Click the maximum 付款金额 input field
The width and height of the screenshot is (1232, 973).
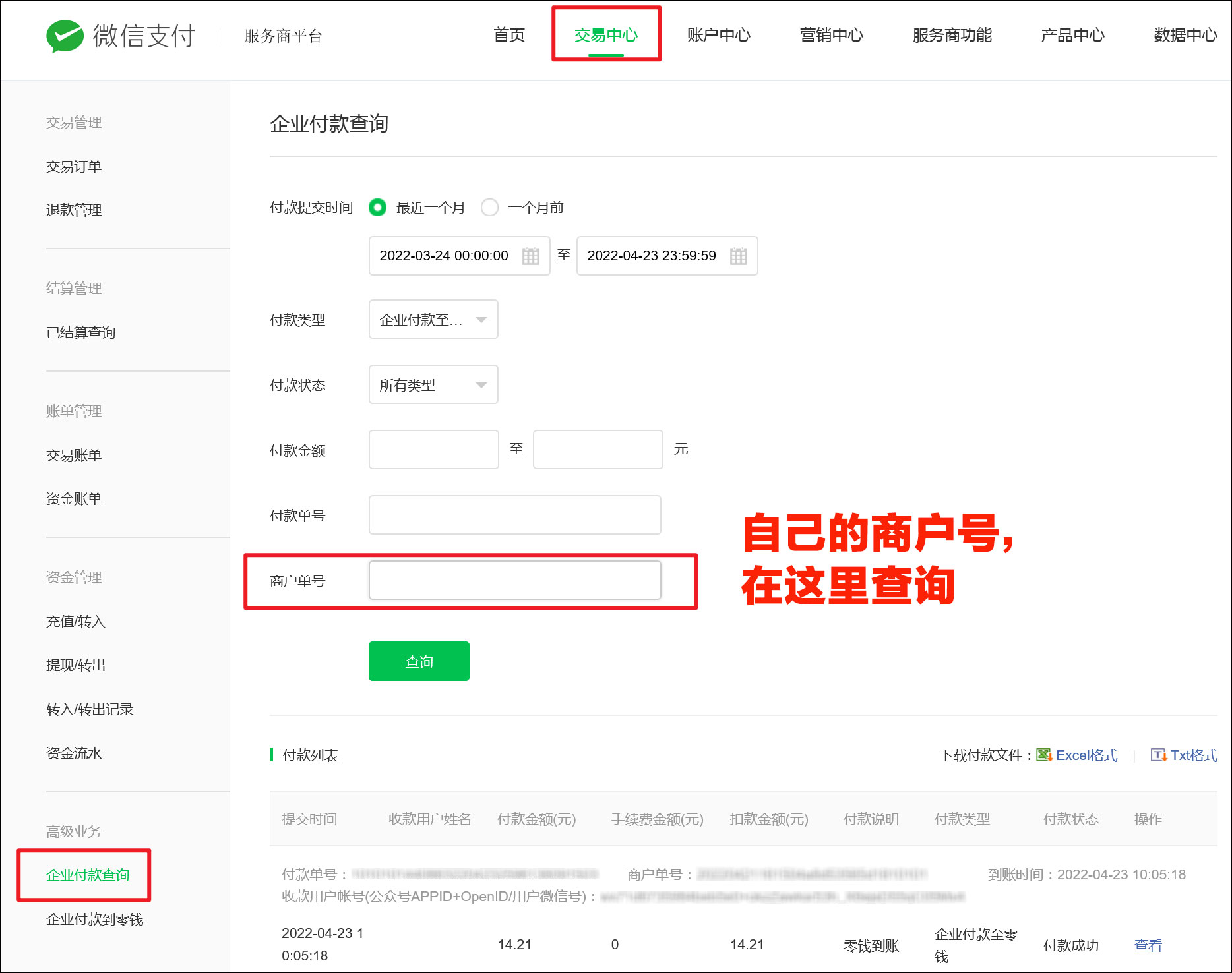click(598, 450)
